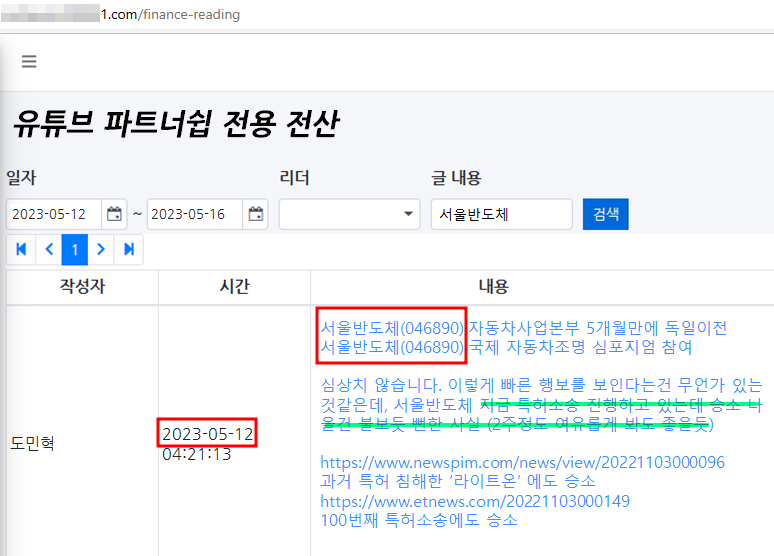Select page 1 in the pagination

point(75,249)
